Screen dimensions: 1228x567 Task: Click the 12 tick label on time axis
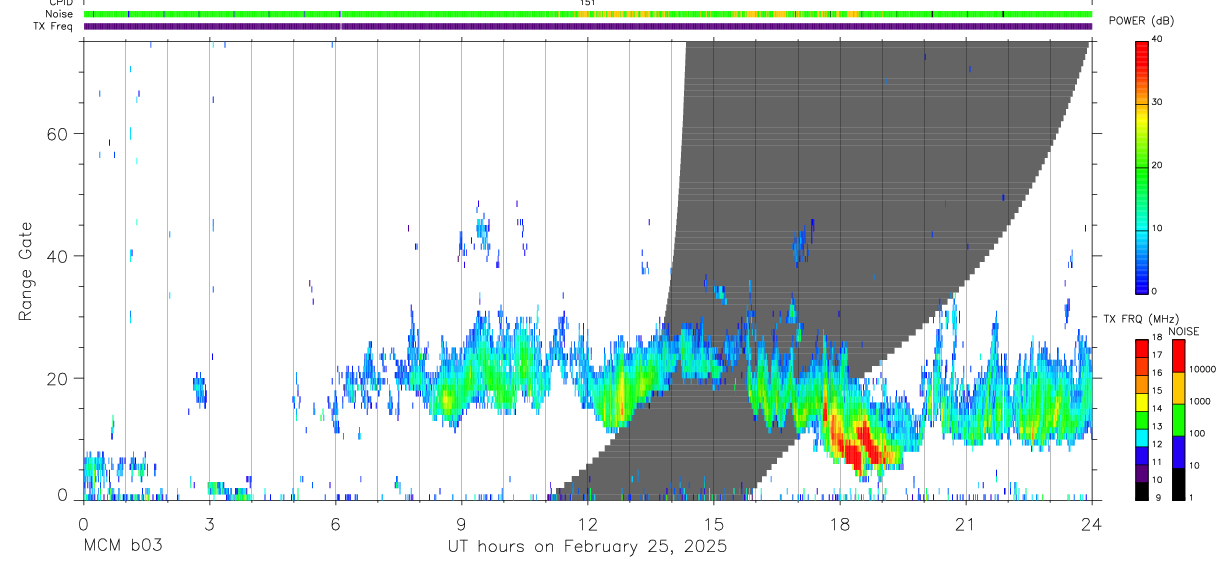[x=587, y=523]
